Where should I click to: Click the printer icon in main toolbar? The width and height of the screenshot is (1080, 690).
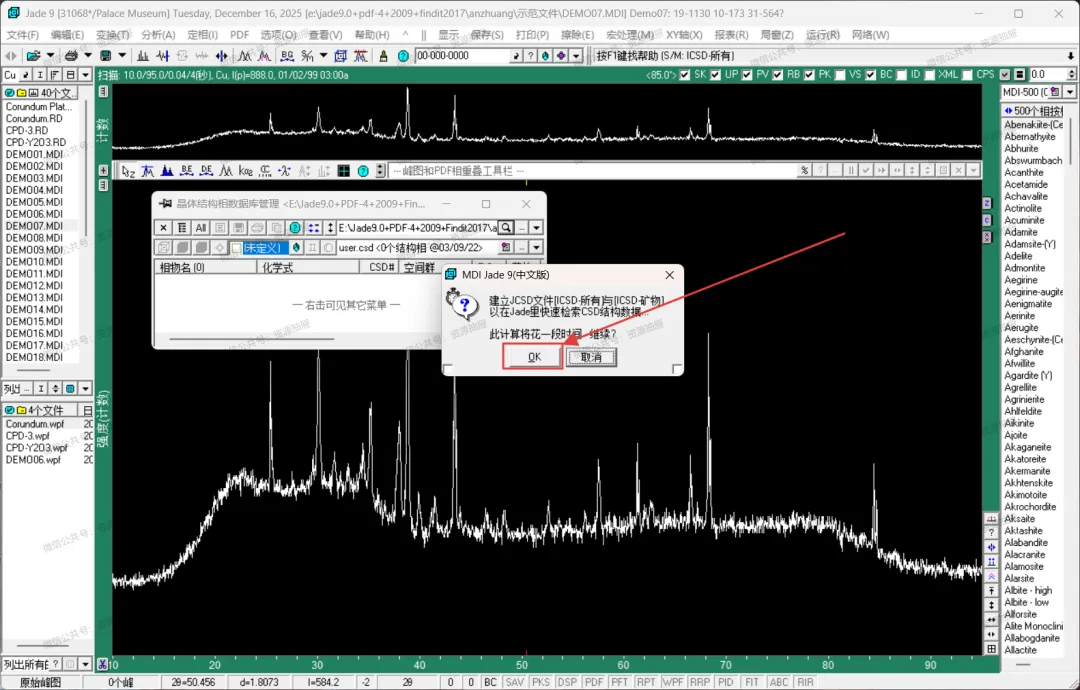71,56
